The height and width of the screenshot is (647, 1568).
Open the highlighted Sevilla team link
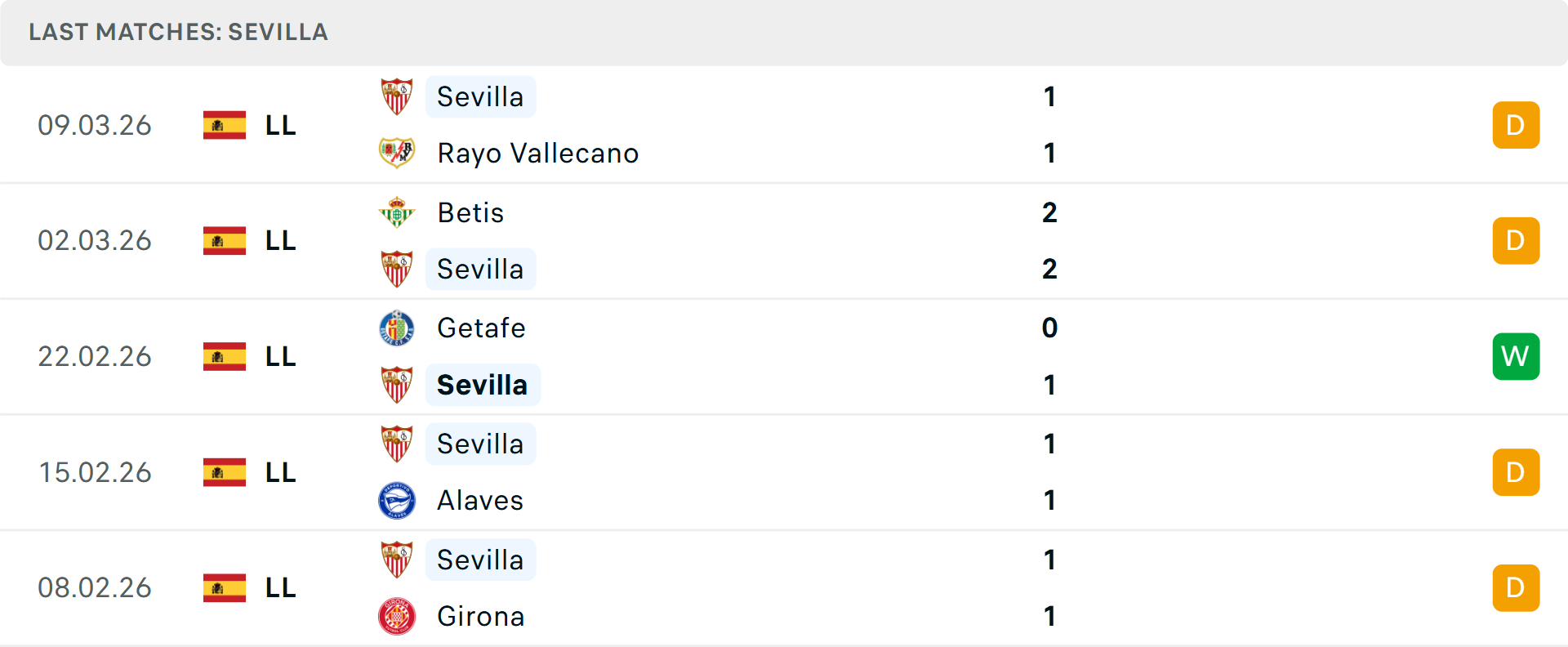pyautogui.click(x=483, y=384)
